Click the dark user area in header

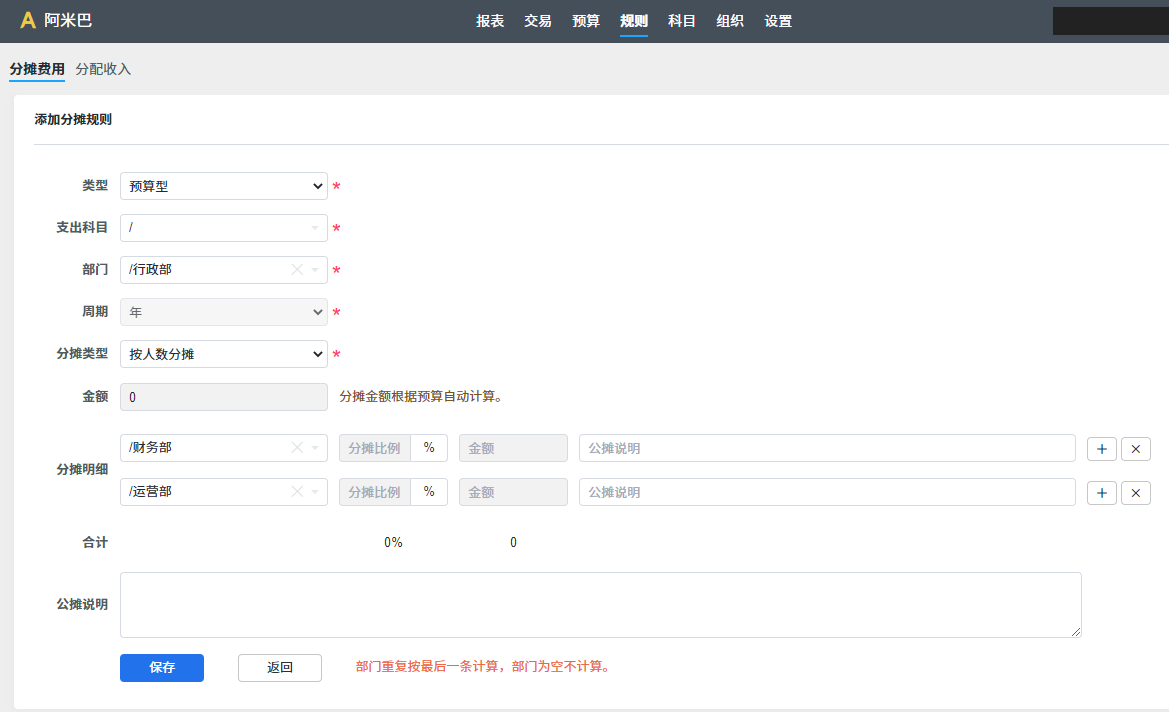point(1110,21)
